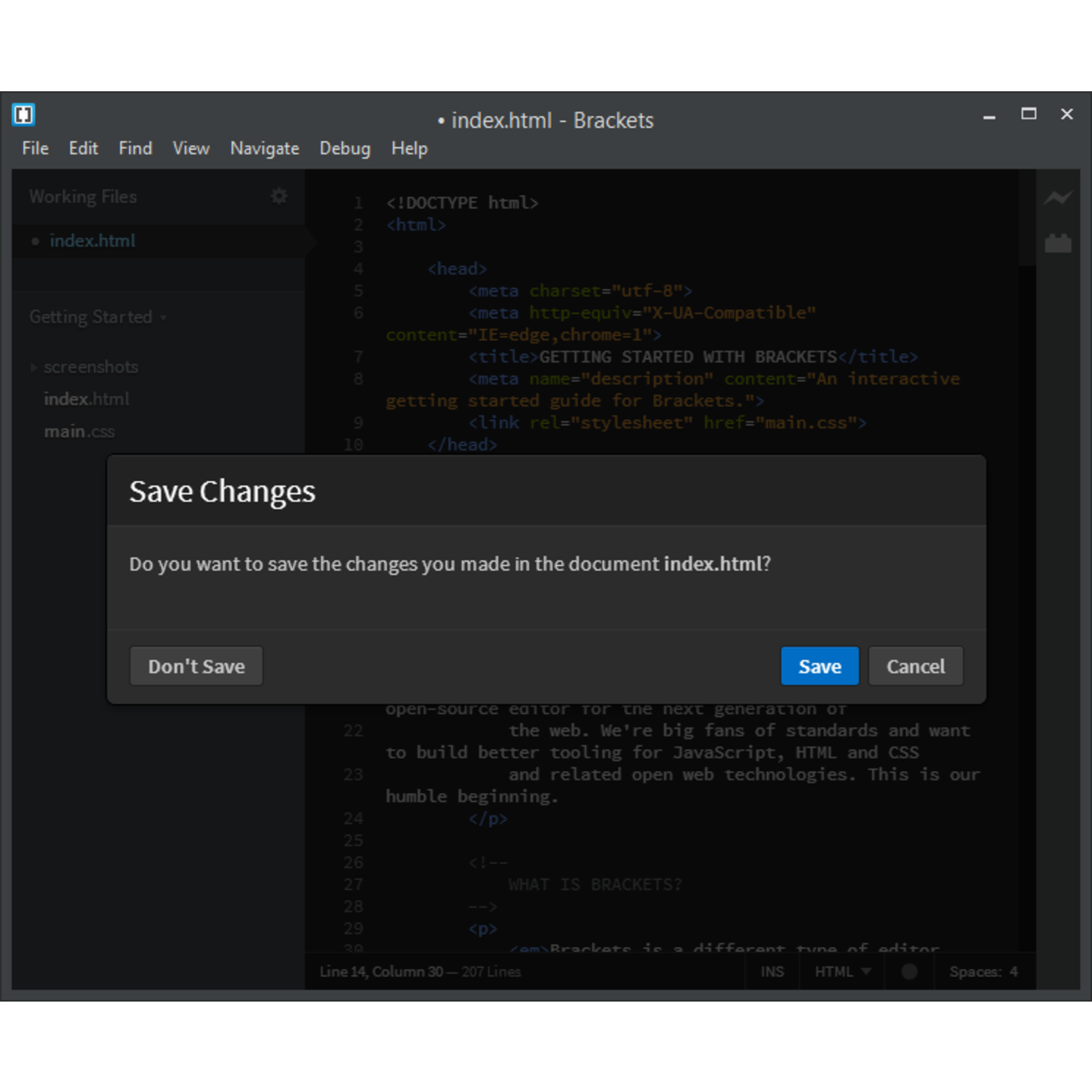Click Cancel in the Save Changes dialog
Screen dimensions: 1092x1092
pos(915,666)
